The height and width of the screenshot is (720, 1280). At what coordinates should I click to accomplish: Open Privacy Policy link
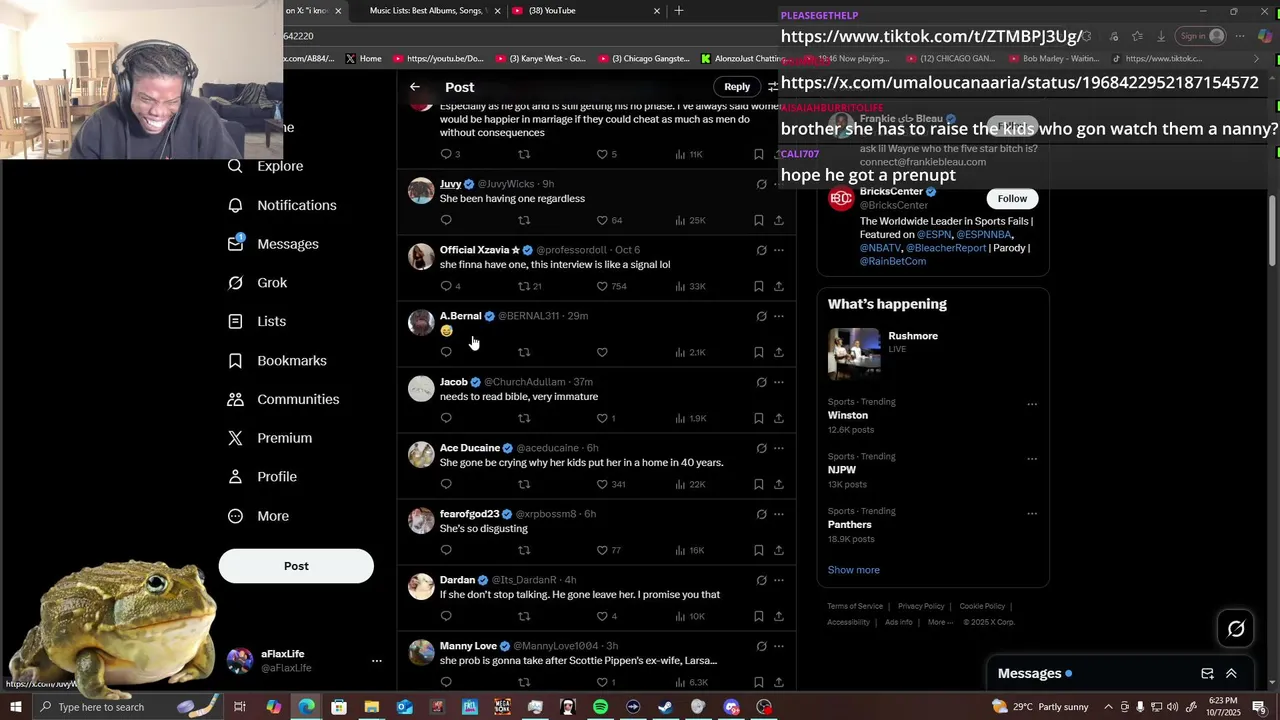click(921, 606)
